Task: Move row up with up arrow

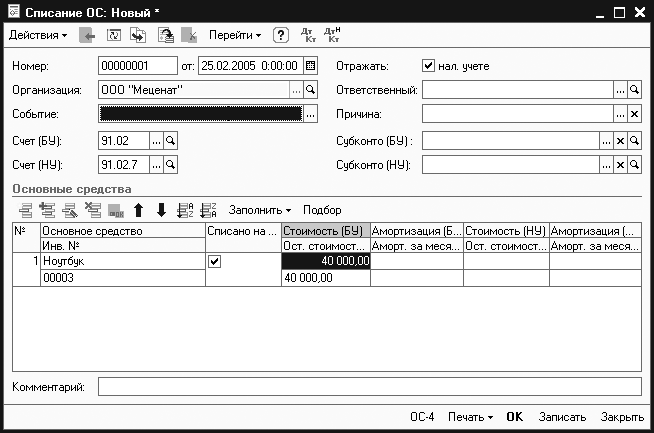Action: tap(138, 210)
